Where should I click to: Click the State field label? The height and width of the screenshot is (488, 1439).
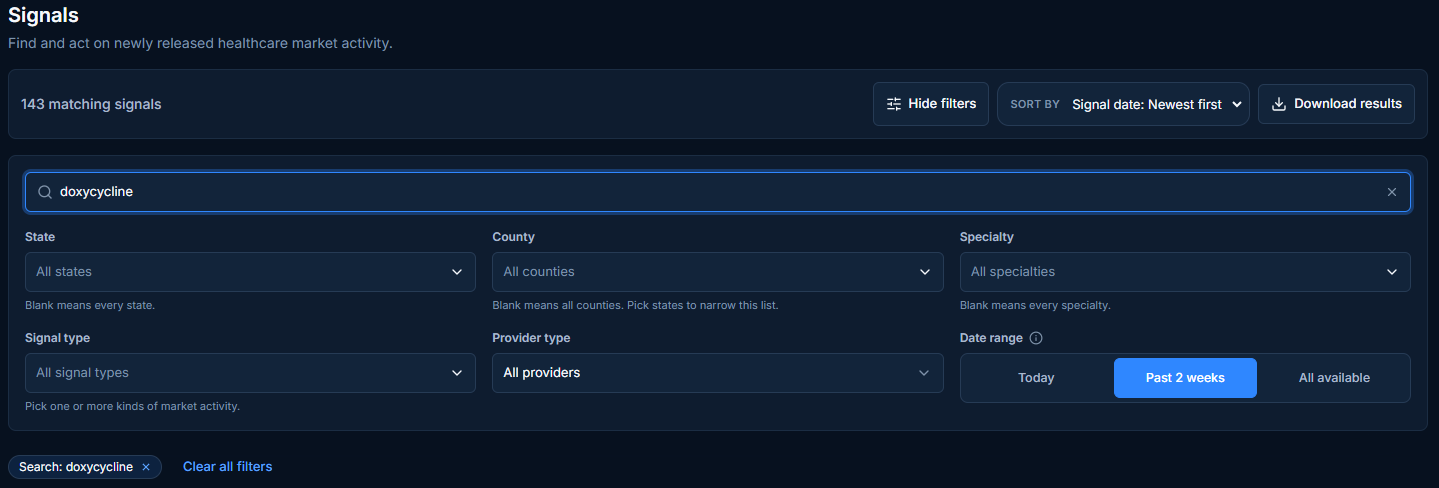40,237
